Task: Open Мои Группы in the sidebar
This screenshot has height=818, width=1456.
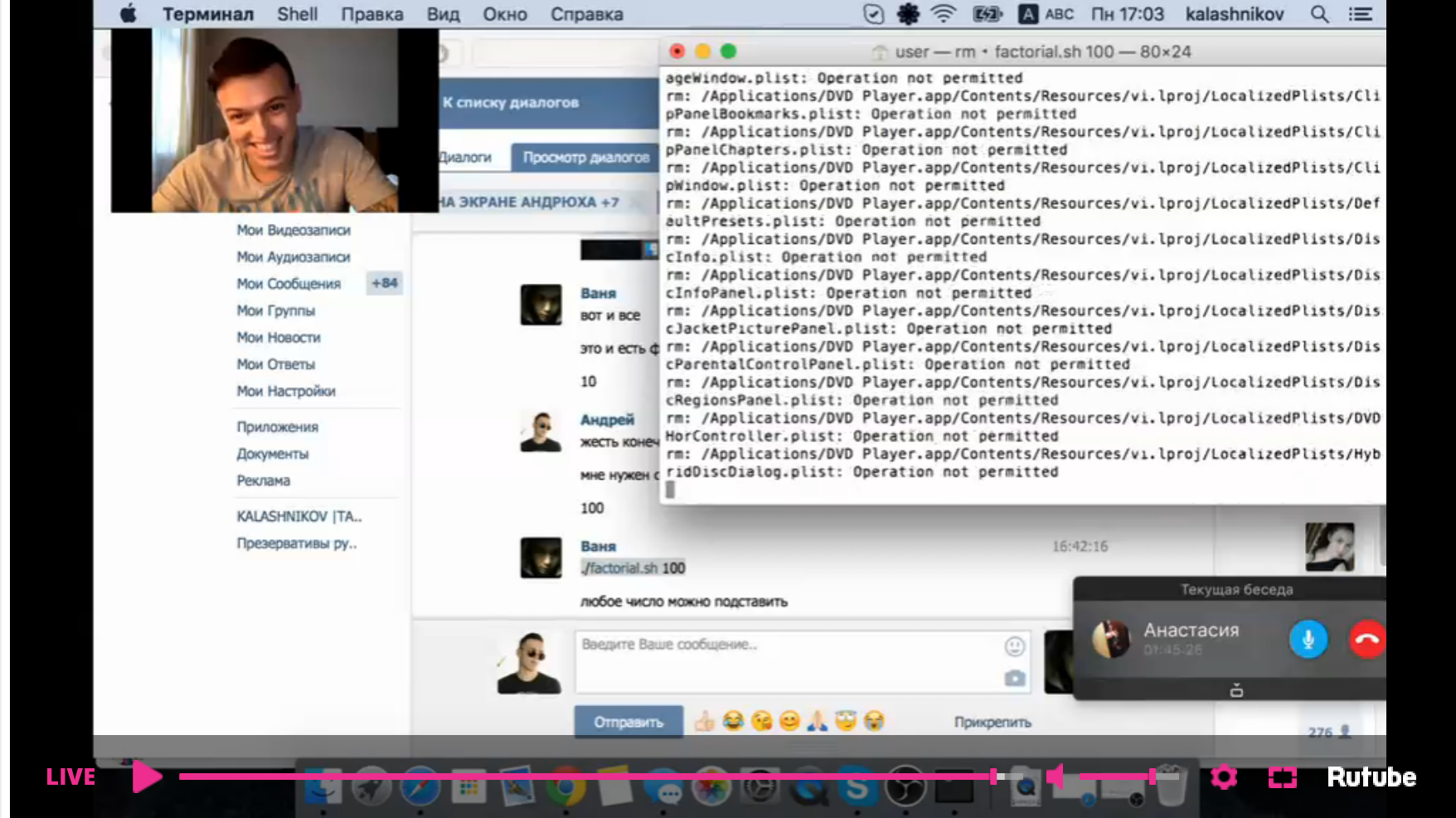Action: click(276, 310)
